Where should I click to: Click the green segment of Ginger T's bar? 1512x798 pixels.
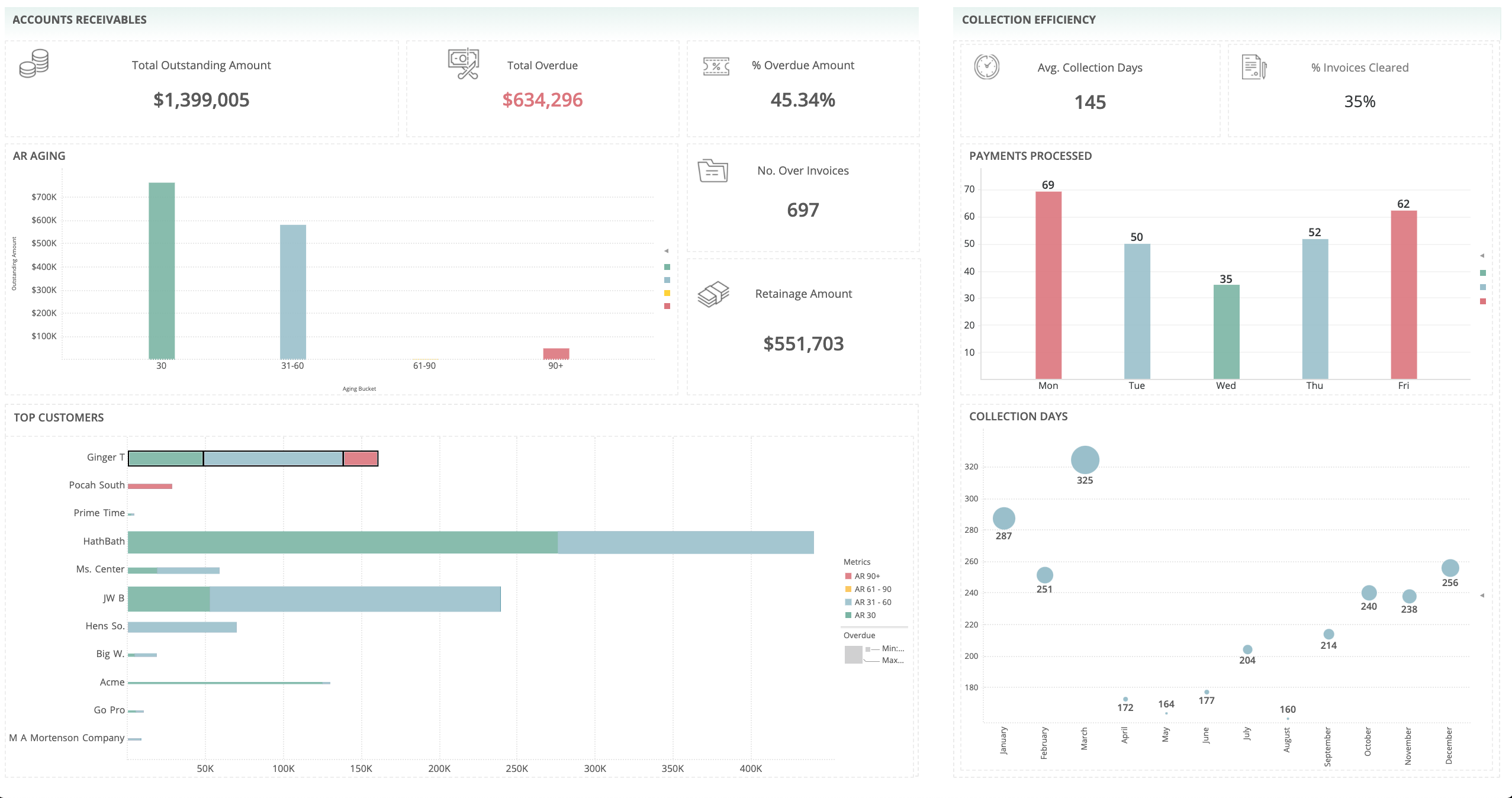tap(166, 458)
